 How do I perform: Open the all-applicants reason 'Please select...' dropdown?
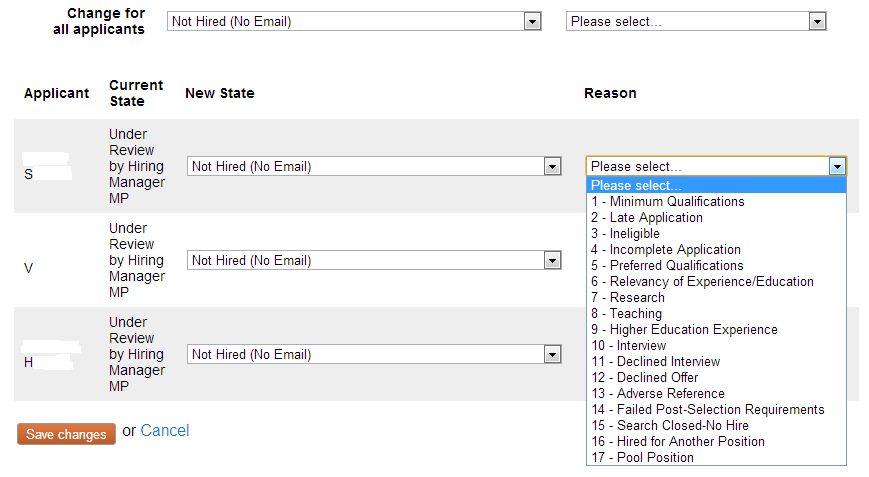coord(696,21)
